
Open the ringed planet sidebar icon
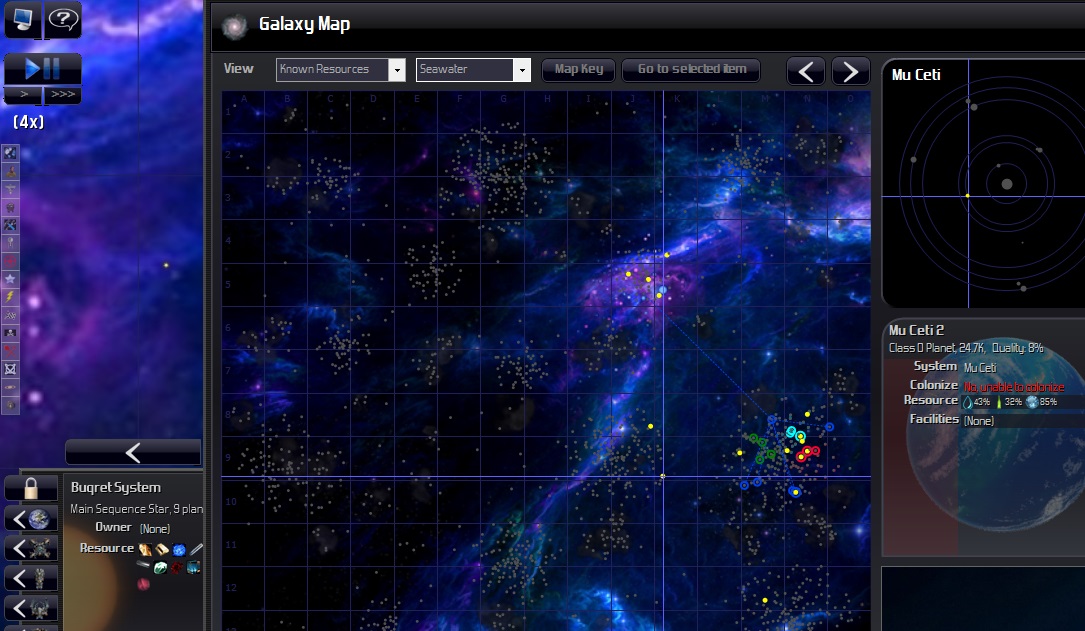coord(10,387)
